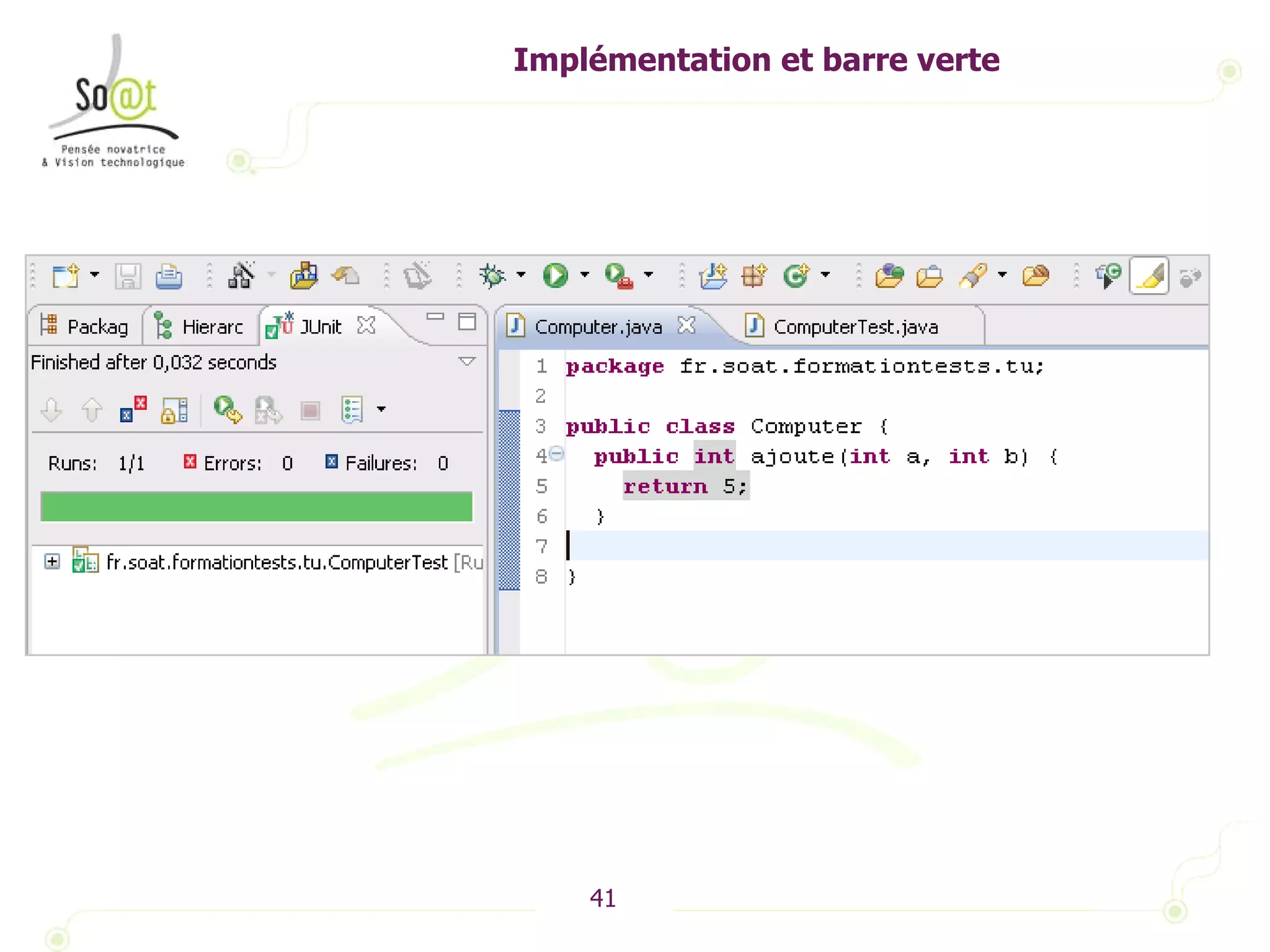Image resolution: width=1270 pixels, height=952 pixels.
Task: Open External Tools dropdown arrow
Action: [649, 274]
